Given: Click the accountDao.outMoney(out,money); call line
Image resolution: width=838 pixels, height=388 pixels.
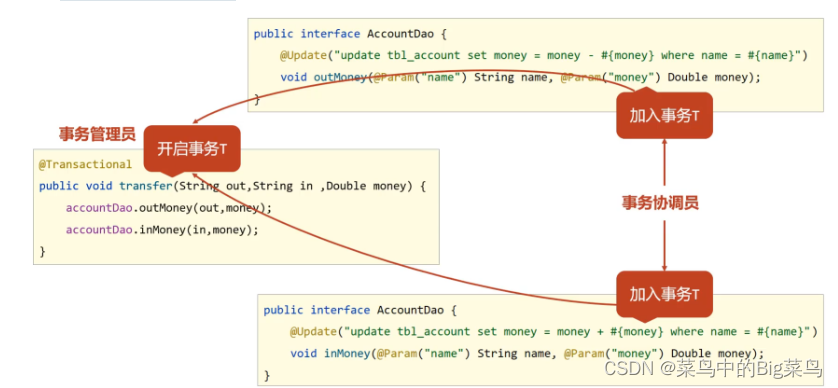Looking at the screenshot, I should point(169,208).
